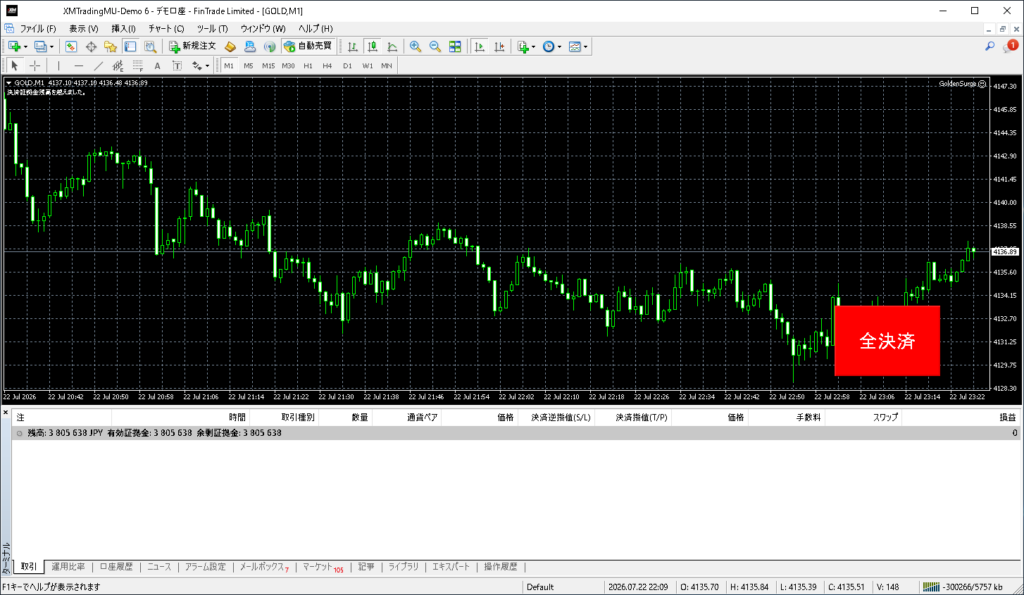Open the チャート (C) menu
The height and width of the screenshot is (595, 1024).
[166, 29]
